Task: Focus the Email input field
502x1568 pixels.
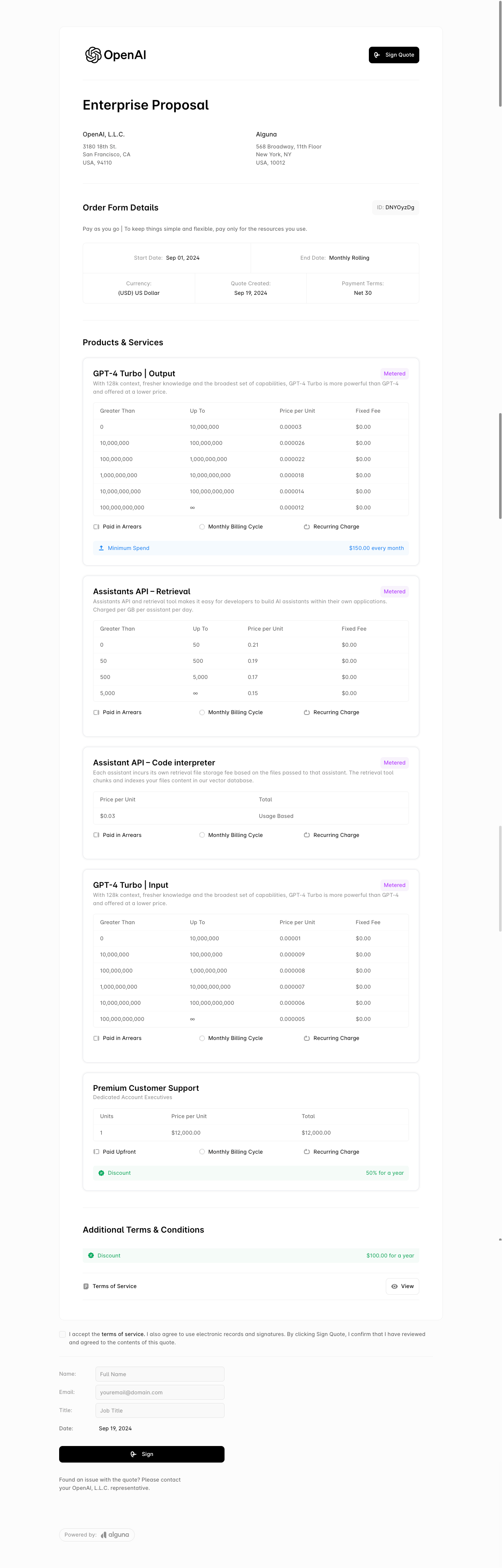Action: pyautogui.click(x=160, y=1392)
